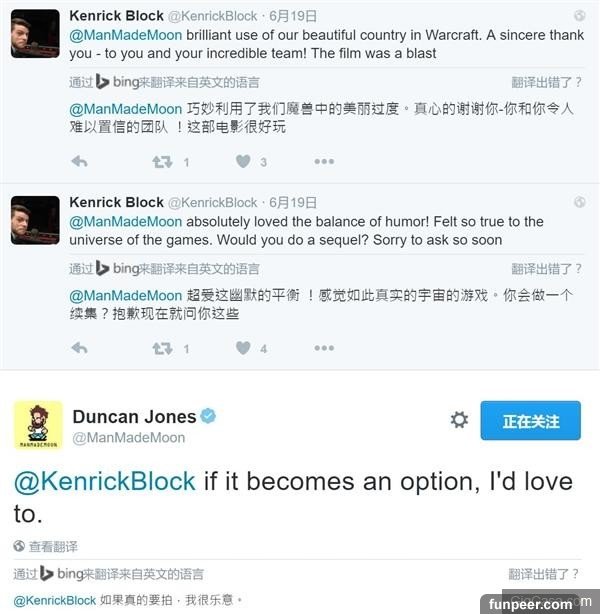Retweet the first Kenrick Block tweet

point(162,162)
